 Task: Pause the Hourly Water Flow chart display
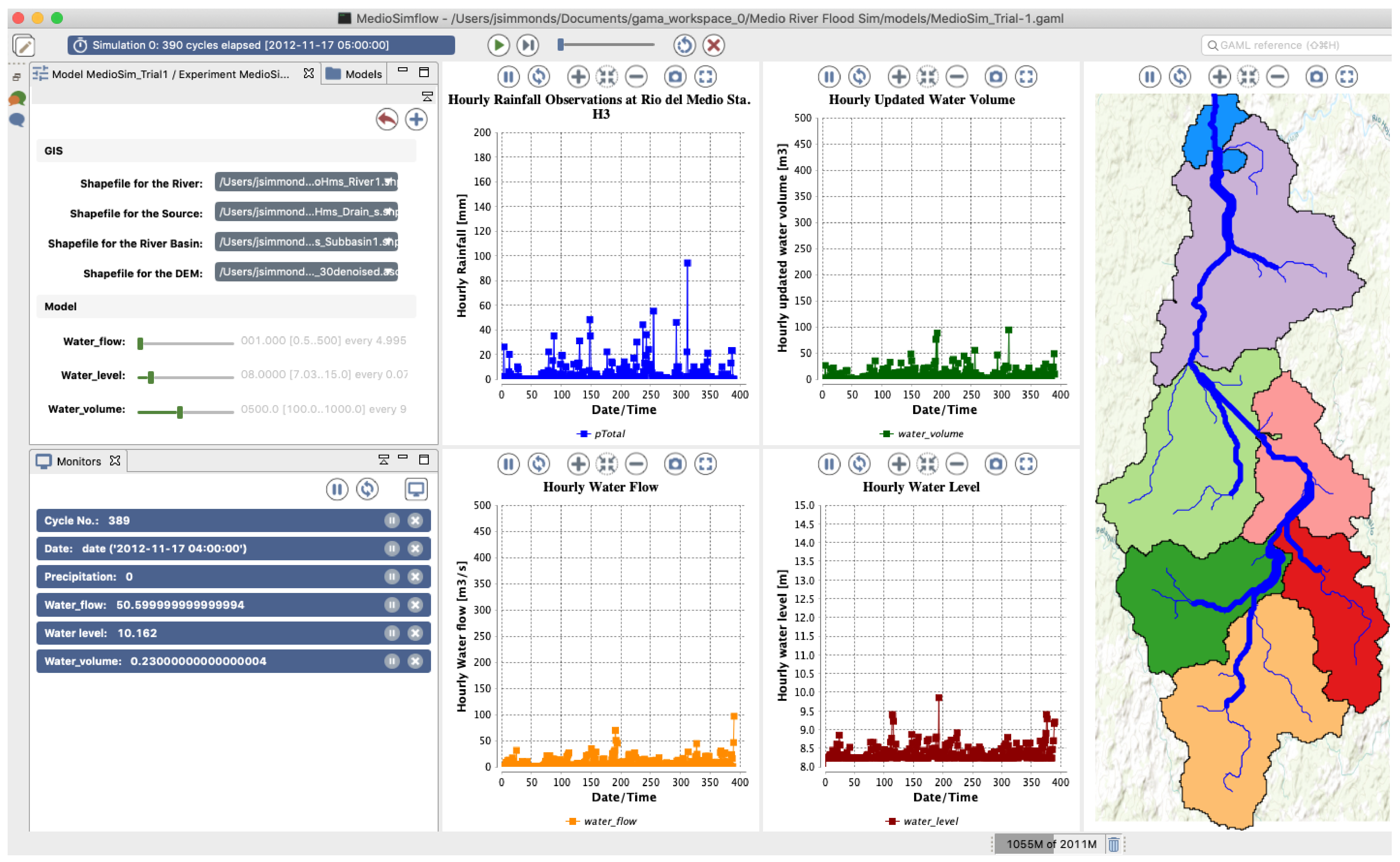pyautogui.click(x=508, y=464)
